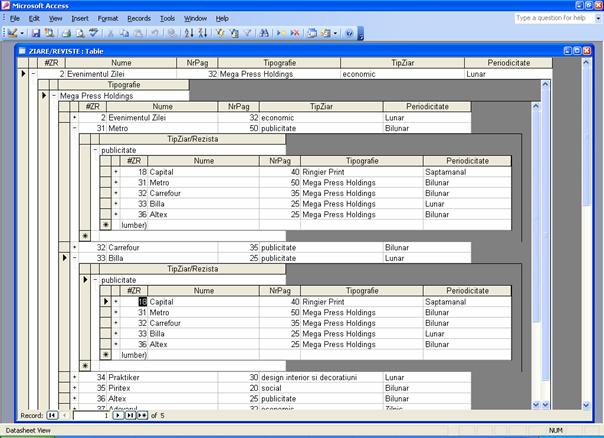The width and height of the screenshot is (604, 438).
Task: Click the Delete Record toolbar icon
Action: click(x=295, y=33)
